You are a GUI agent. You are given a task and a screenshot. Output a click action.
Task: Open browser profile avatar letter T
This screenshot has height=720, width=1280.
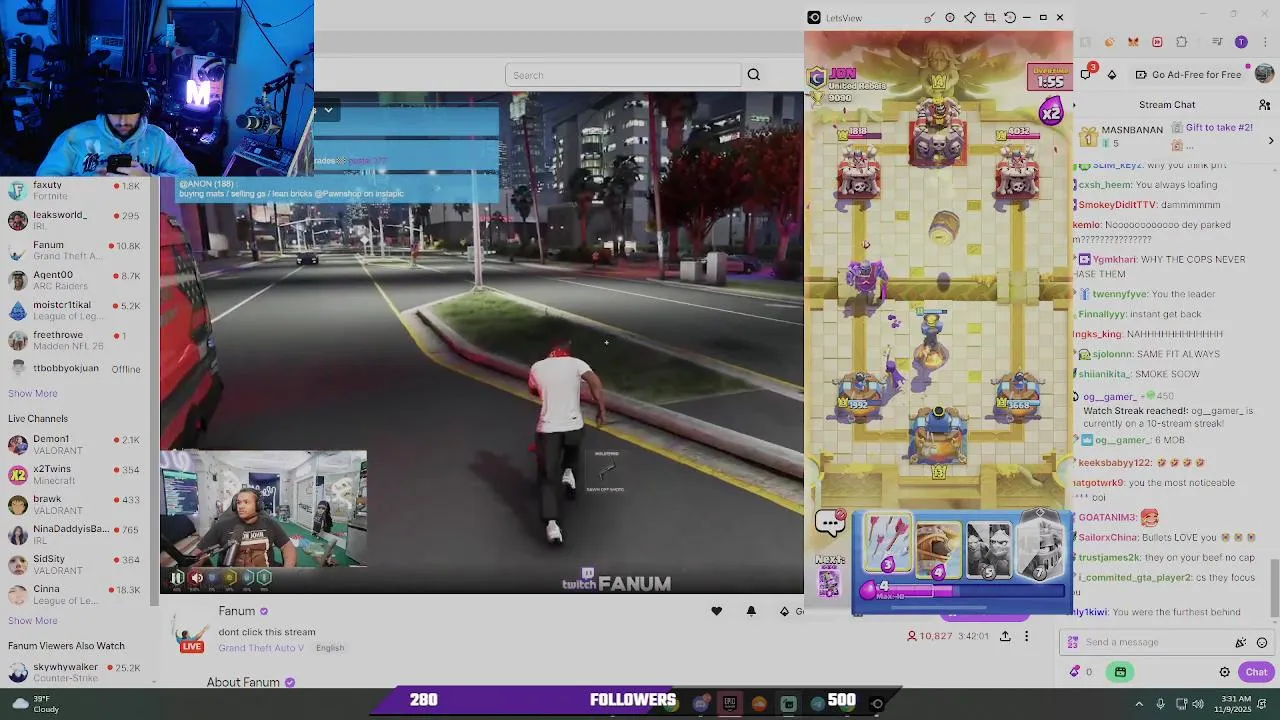pos(1241,42)
